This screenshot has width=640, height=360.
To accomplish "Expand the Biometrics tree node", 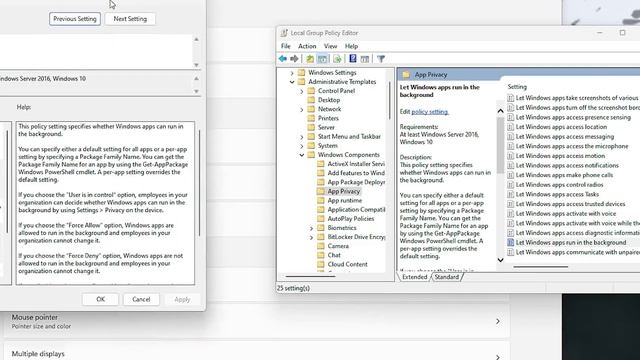I will [x=311, y=228].
